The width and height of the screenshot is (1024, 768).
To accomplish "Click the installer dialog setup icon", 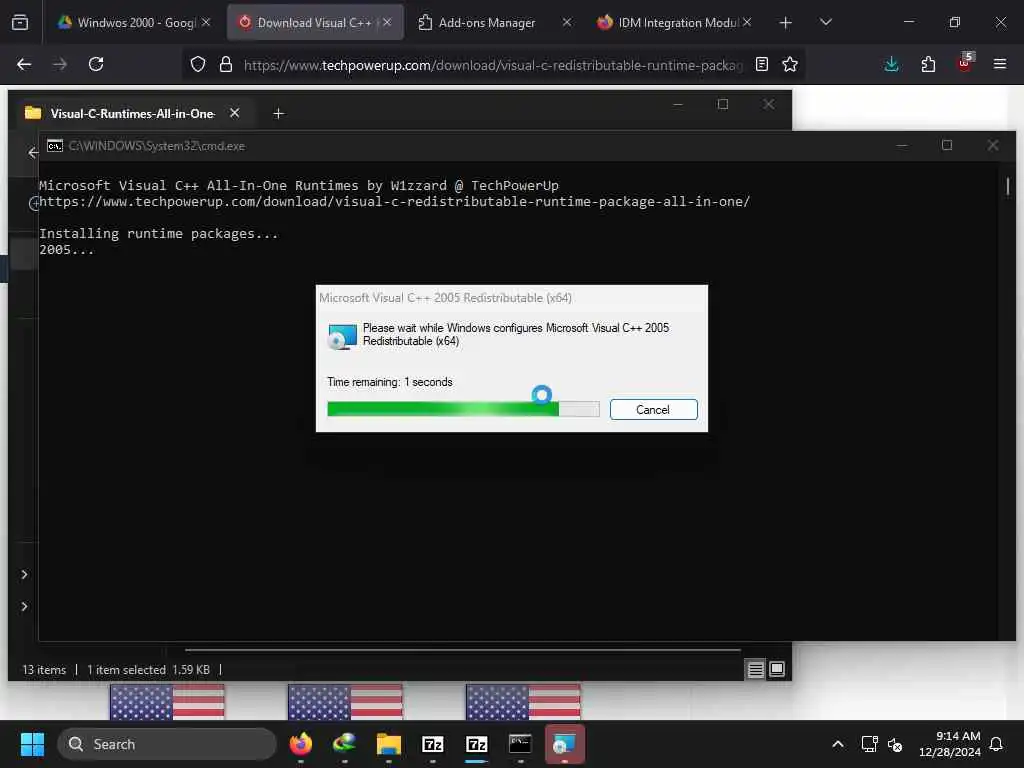I will [x=342, y=336].
